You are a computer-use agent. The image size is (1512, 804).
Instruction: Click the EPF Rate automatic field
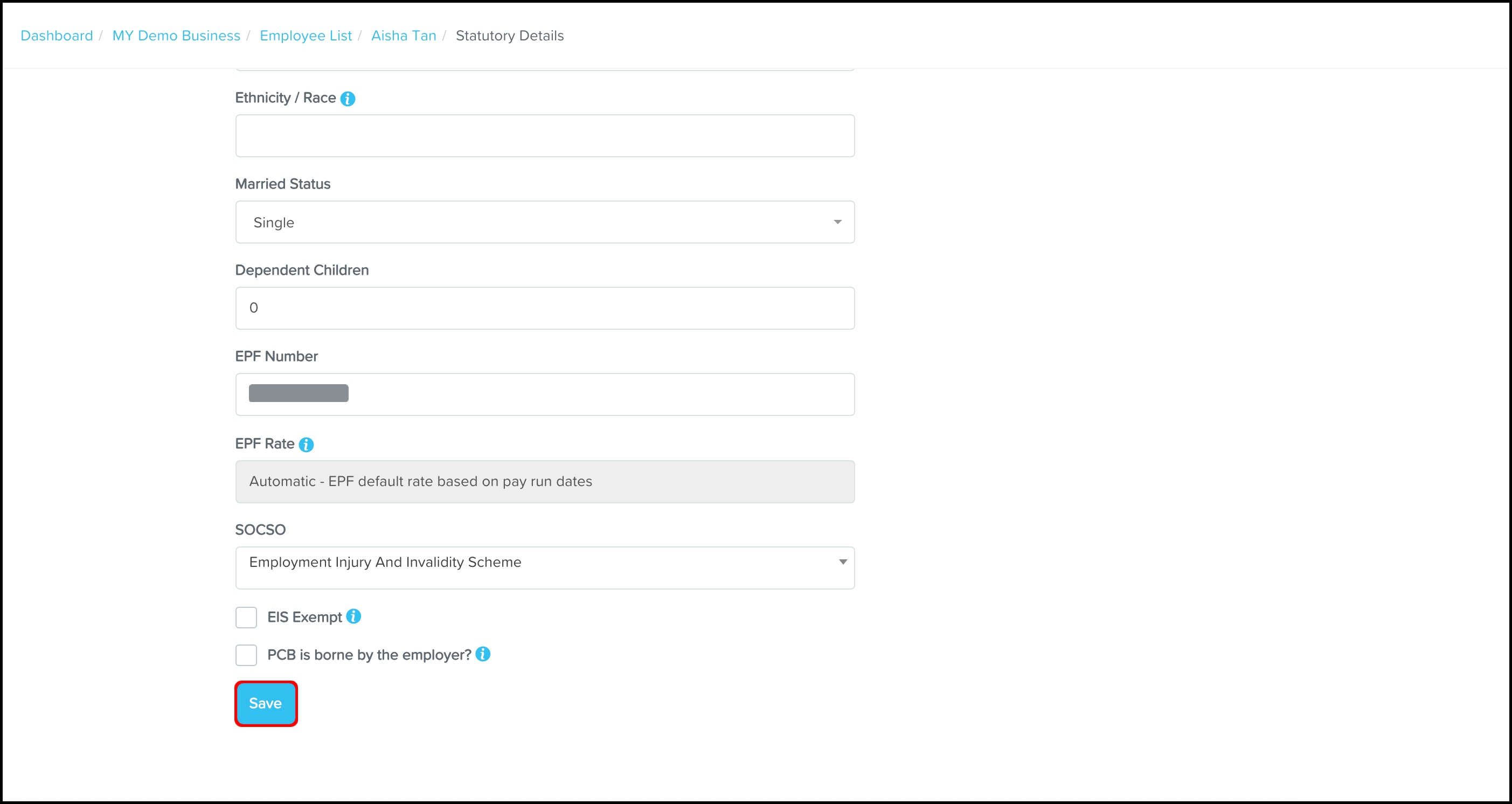point(544,481)
